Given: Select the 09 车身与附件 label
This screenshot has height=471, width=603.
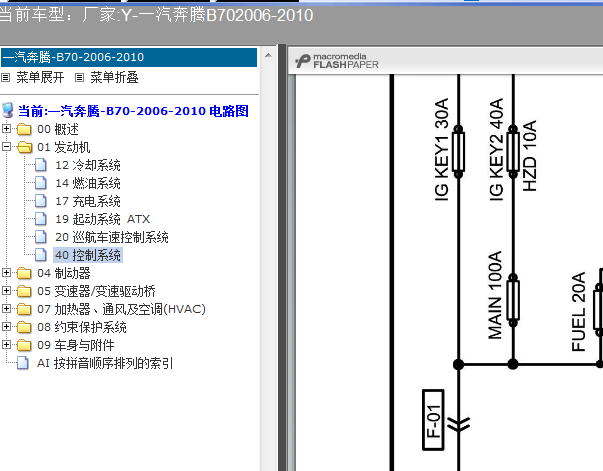Looking at the screenshot, I should 76,345.
